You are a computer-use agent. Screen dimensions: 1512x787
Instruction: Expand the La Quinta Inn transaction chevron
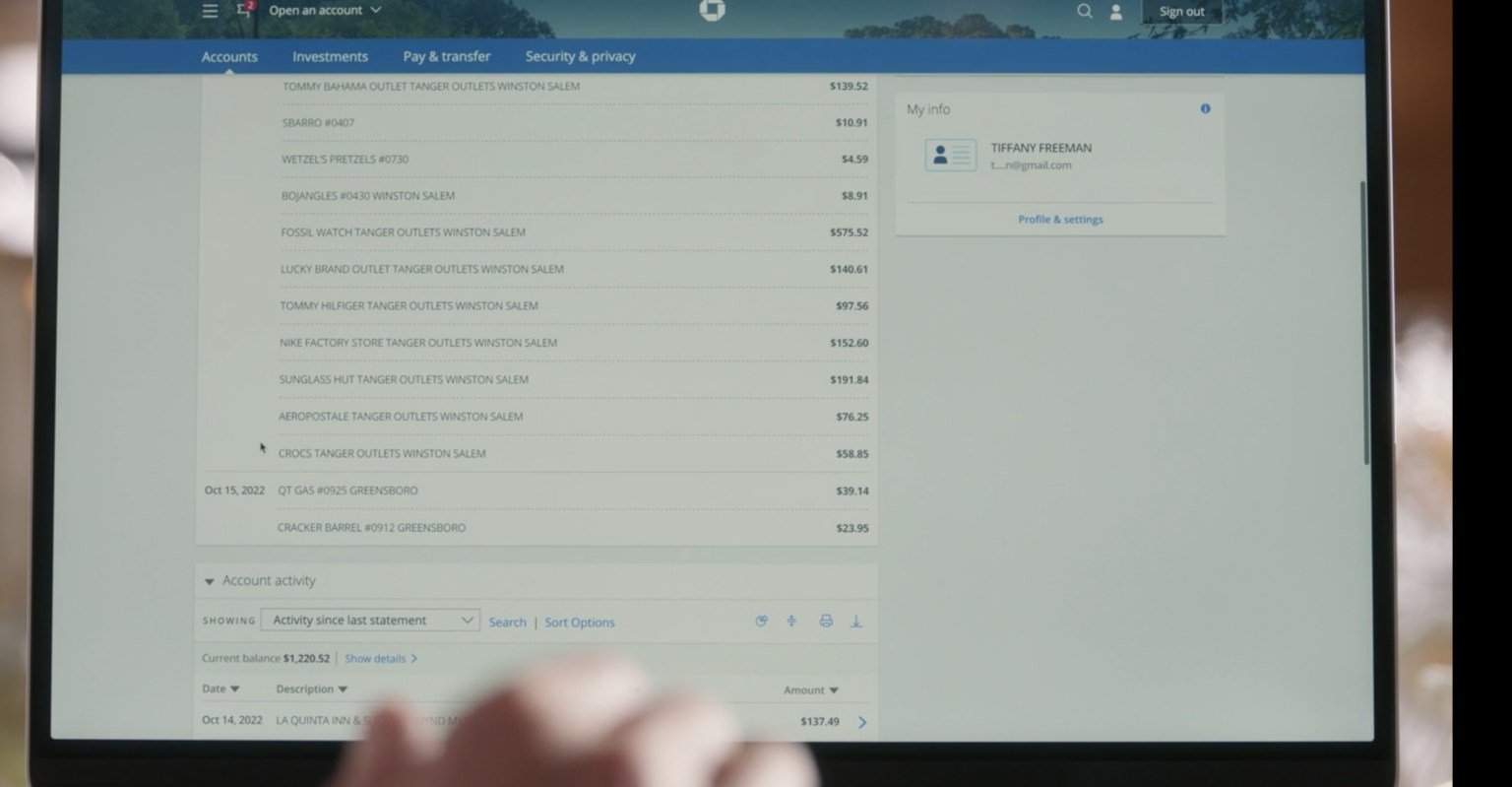(x=862, y=722)
